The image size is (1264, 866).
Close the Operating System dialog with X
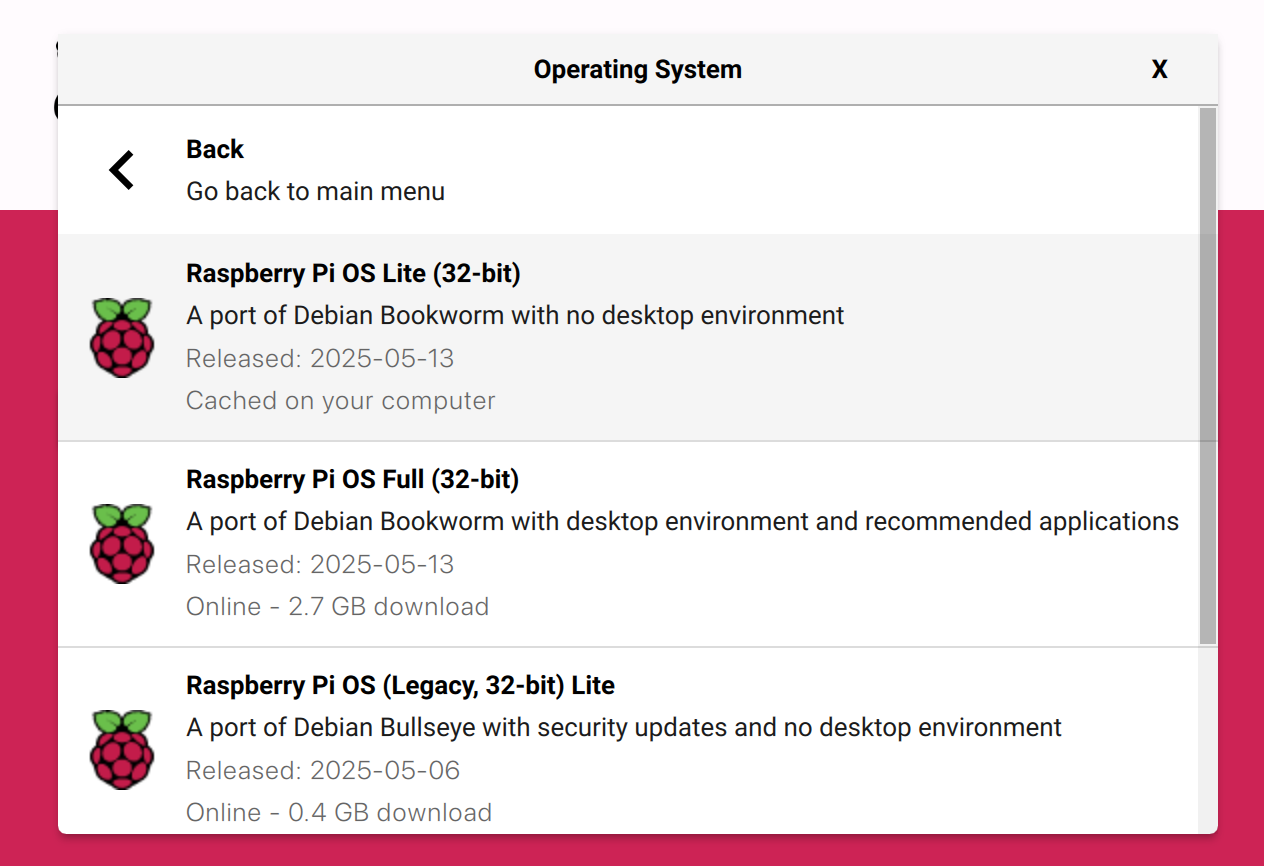(x=1159, y=69)
